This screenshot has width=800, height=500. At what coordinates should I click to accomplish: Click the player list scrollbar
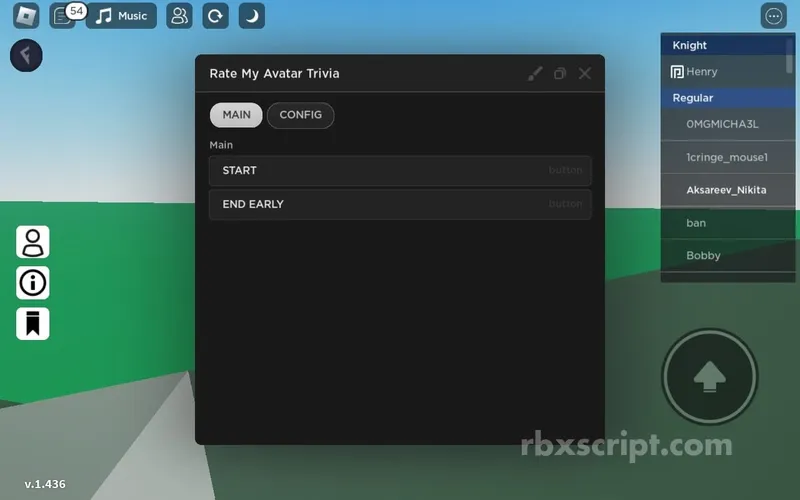[x=790, y=55]
